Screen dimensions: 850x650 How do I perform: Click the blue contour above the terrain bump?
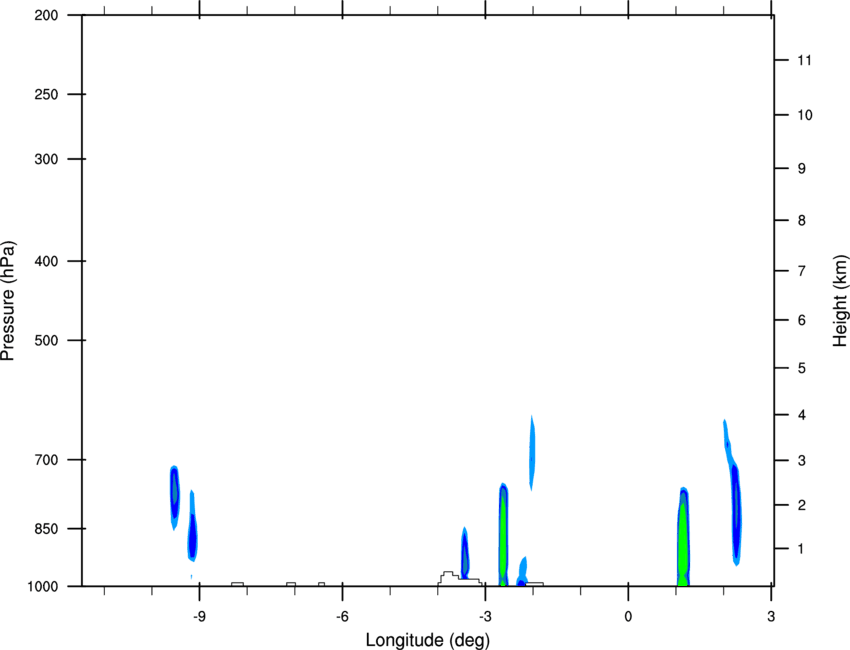pyautogui.click(x=465, y=553)
